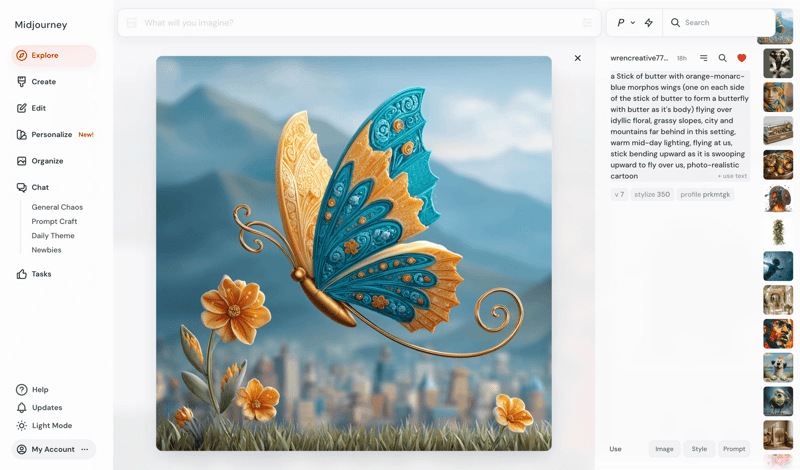Toggle the red heart like icon
Viewport: 800px width, 470px height.
742,58
